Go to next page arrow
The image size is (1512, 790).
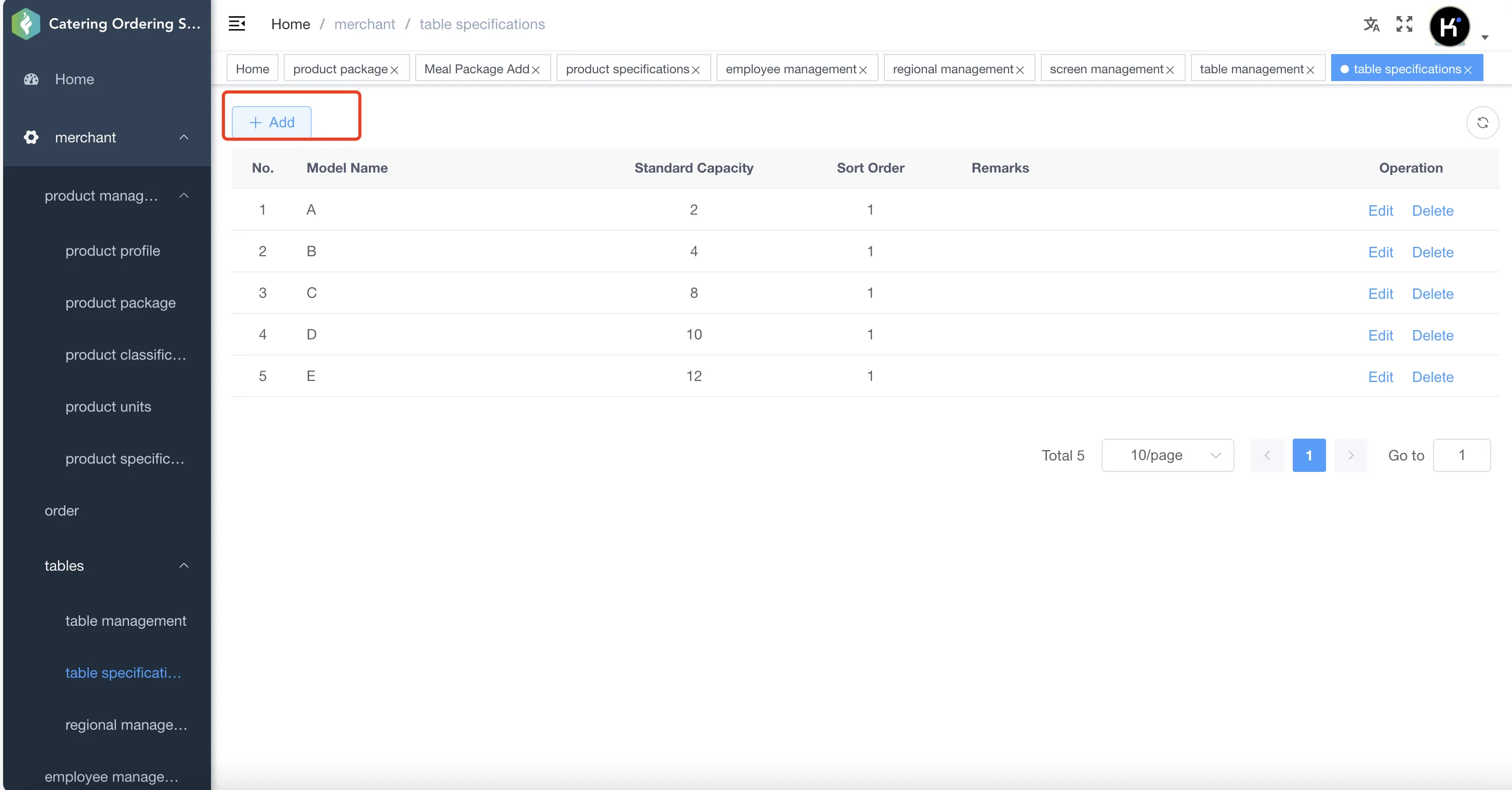(x=1350, y=455)
